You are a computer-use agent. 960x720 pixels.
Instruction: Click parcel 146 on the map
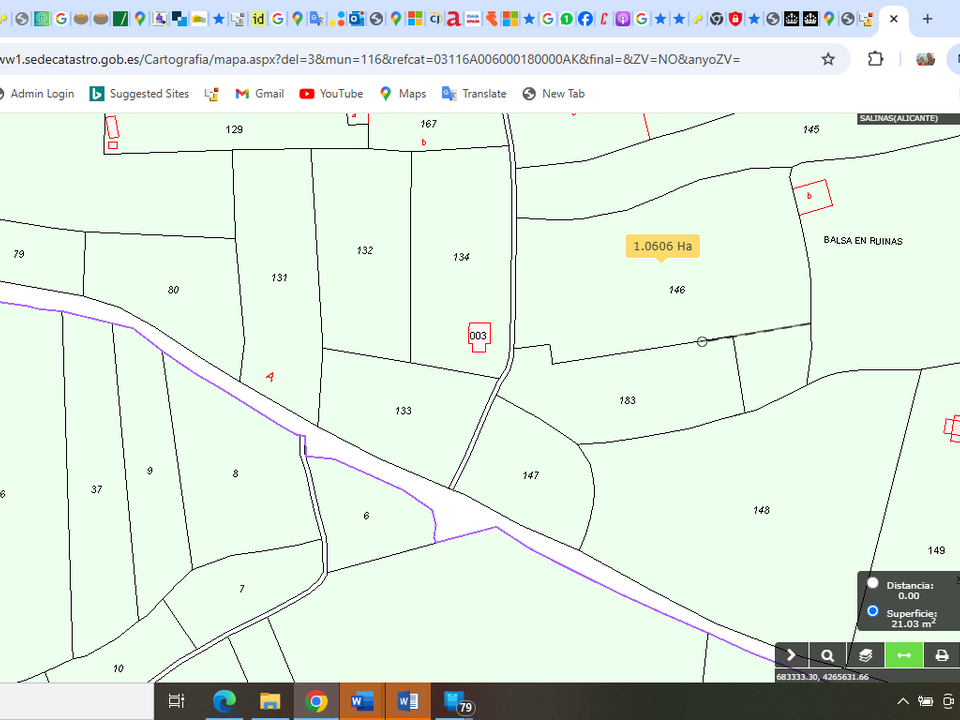coord(677,290)
